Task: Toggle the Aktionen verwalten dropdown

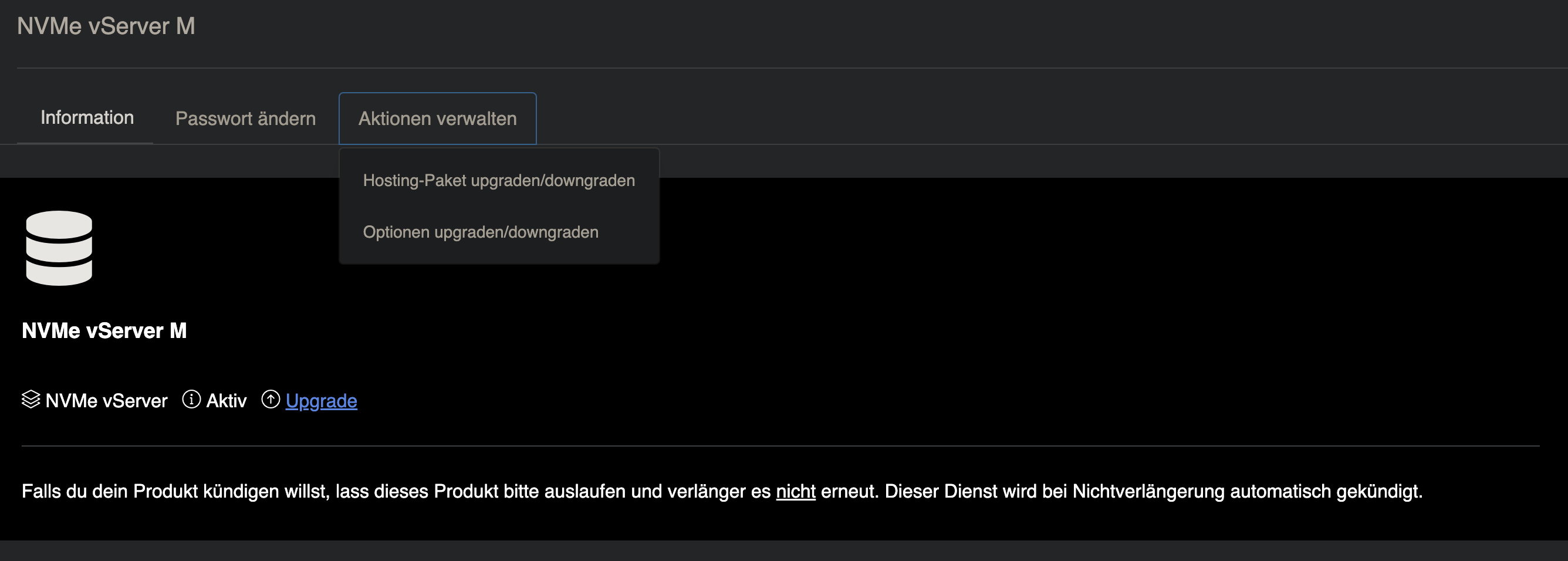Action: (437, 119)
